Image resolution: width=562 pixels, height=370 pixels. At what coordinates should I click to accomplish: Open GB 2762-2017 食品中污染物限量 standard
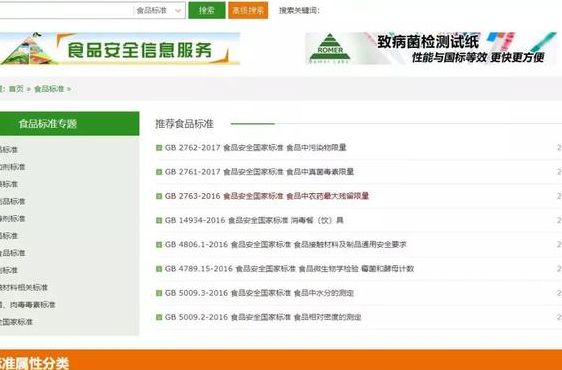pos(256,147)
